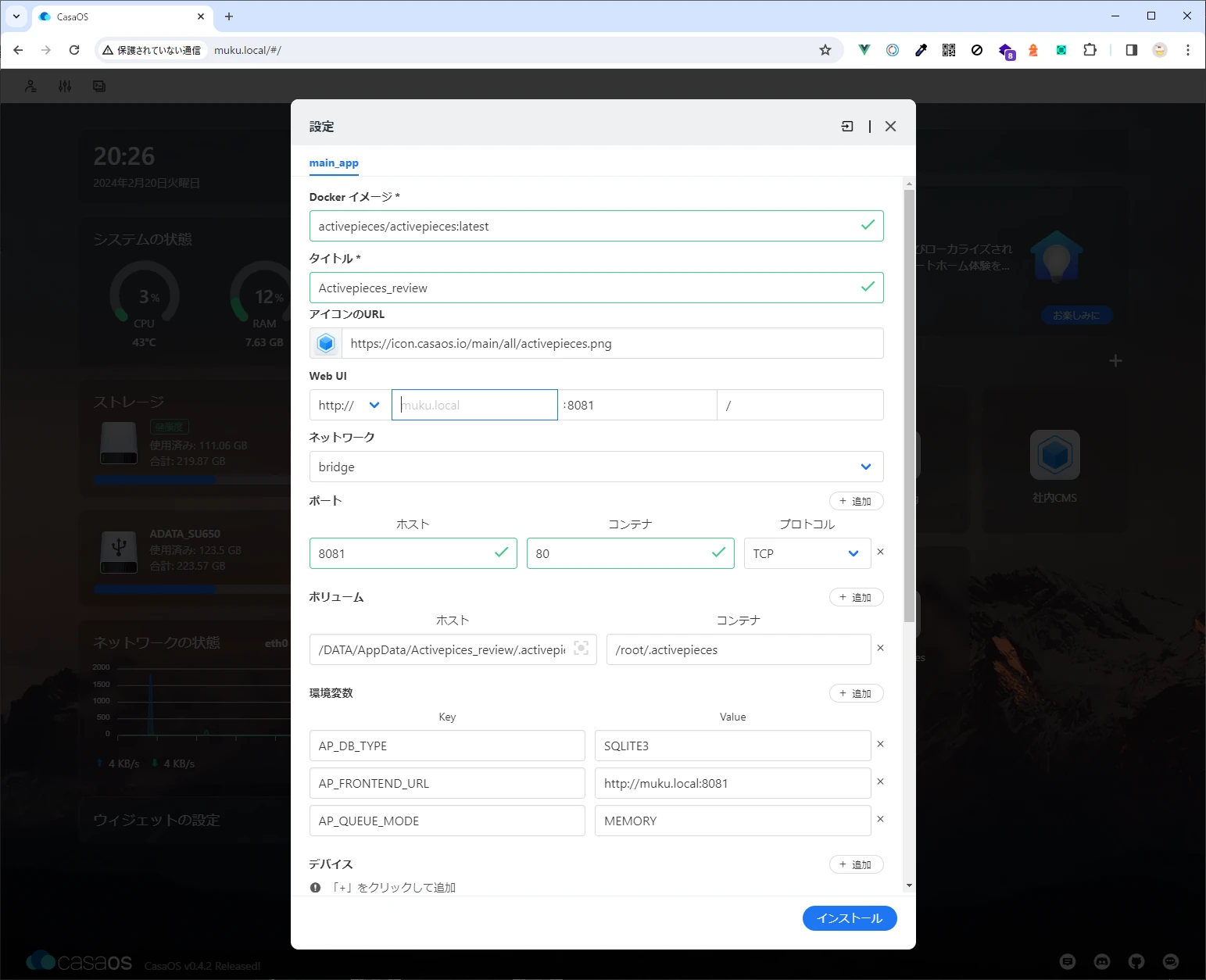Delete the AP_DB_TYPE variable row
1206x980 pixels.
pos(880,744)
